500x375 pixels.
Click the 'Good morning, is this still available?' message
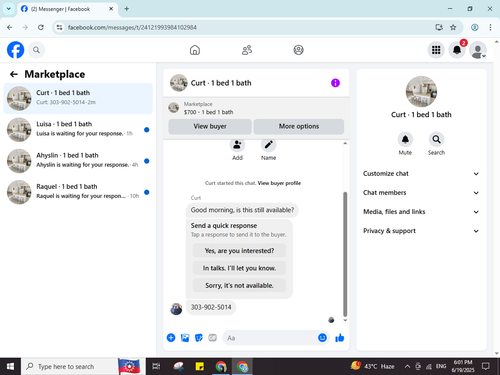[x=242, y=210]
